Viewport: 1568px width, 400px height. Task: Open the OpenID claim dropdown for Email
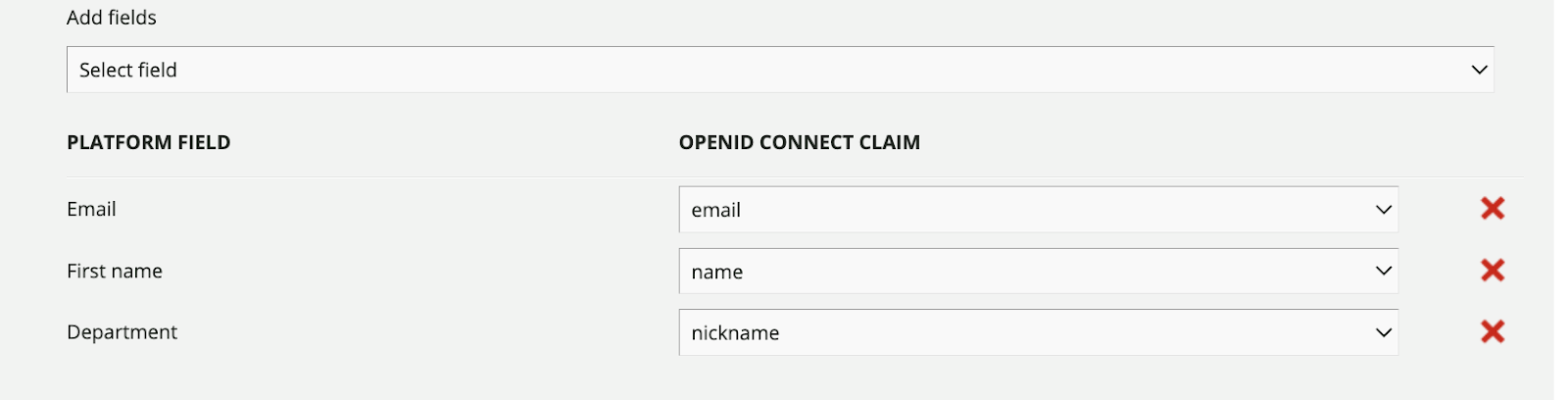1037,210
